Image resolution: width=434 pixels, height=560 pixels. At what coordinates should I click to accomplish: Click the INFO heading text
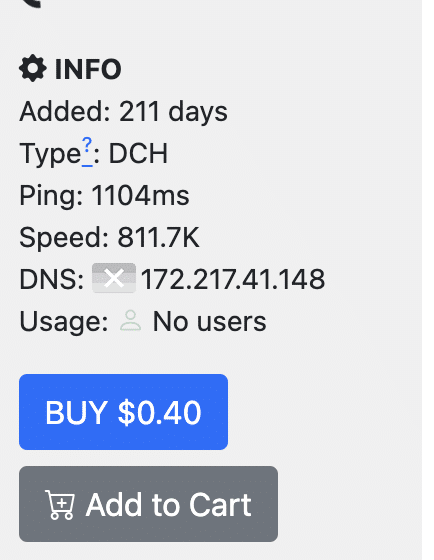tap(88, 69)
